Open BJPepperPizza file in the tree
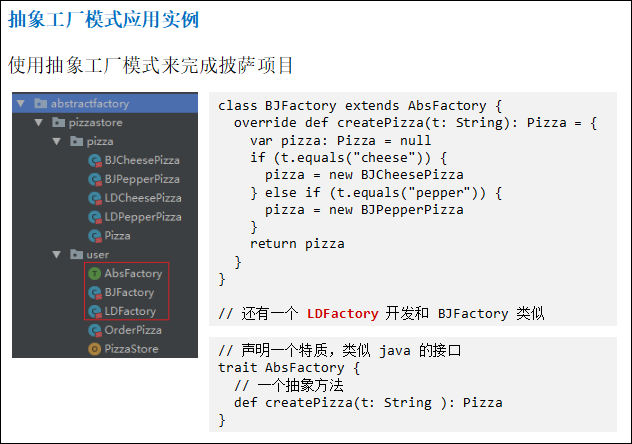This screenshot has width=632, height=444. [x=142, y=179]
